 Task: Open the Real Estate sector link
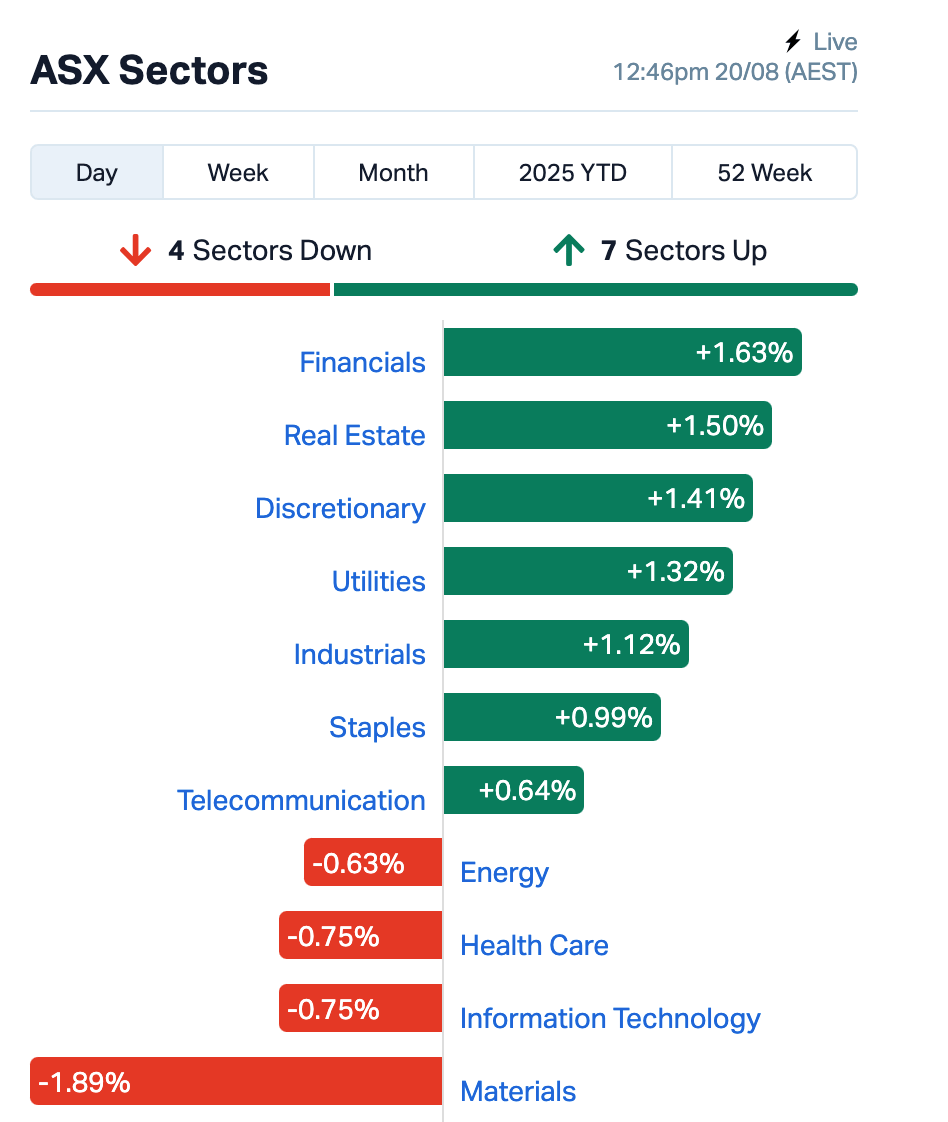point(355,435)
